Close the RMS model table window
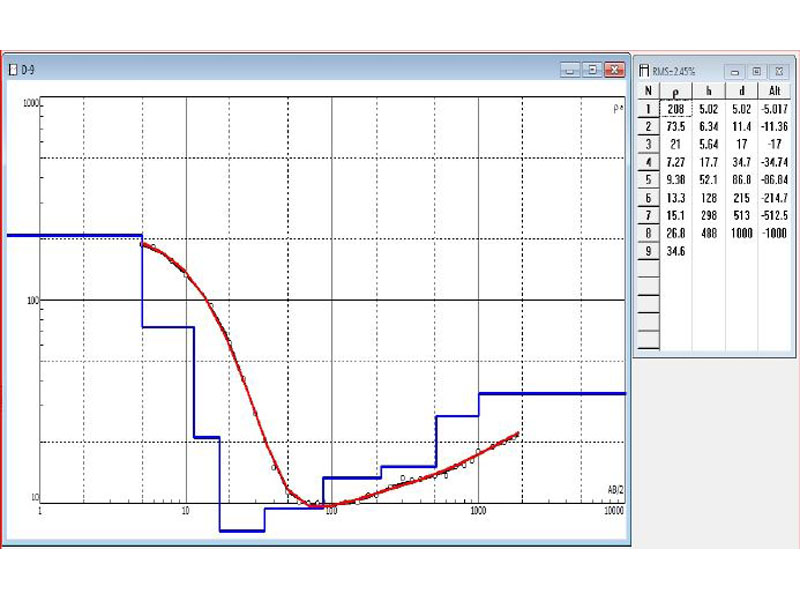800x600 pixels. (x=779, y=72)
